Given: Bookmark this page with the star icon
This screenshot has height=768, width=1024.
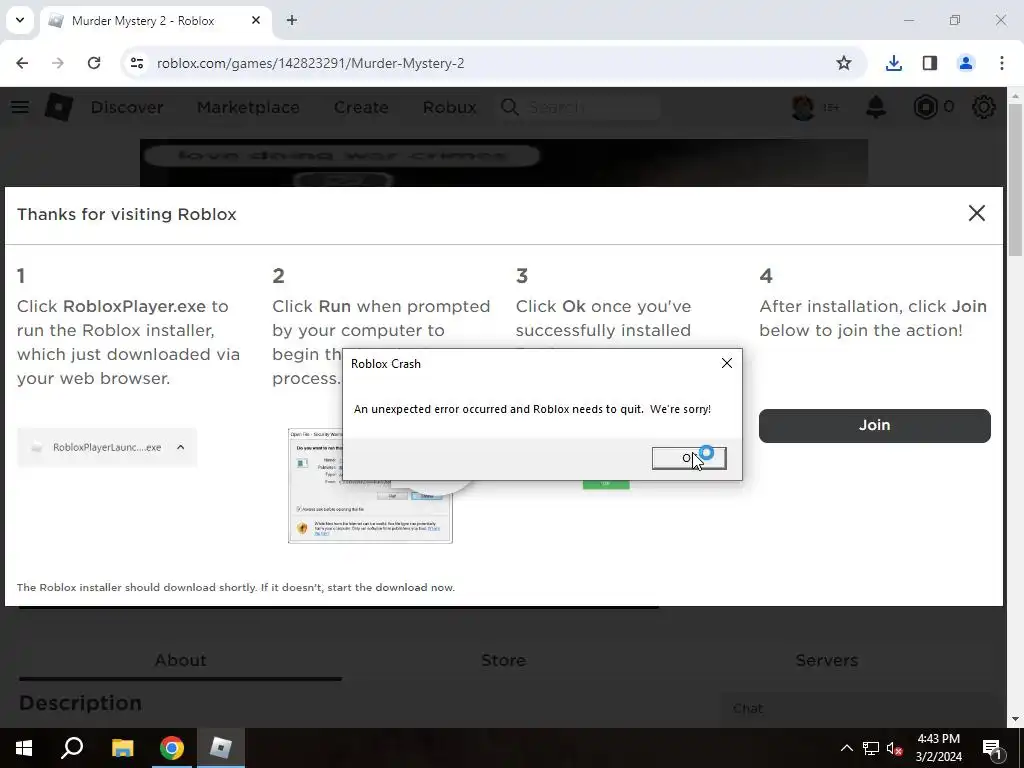Looking at the screenshot, I should click(844, 63).
